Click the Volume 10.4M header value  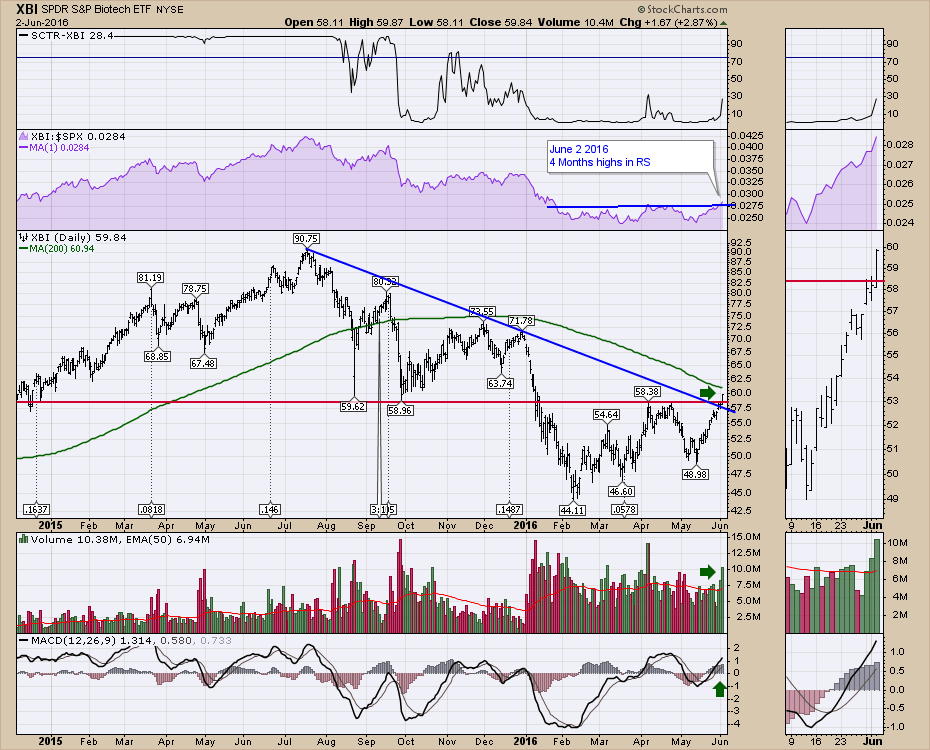pos(575,23)
